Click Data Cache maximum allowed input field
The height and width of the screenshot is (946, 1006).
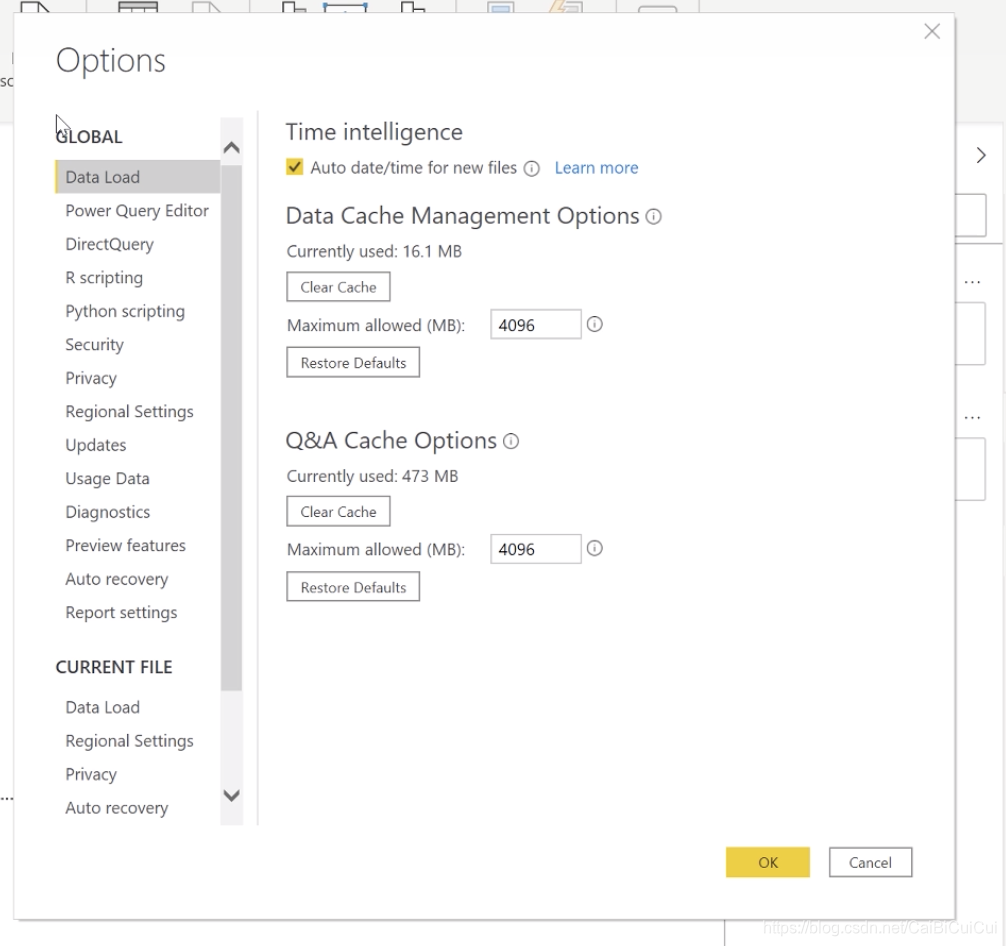point(536,325)
